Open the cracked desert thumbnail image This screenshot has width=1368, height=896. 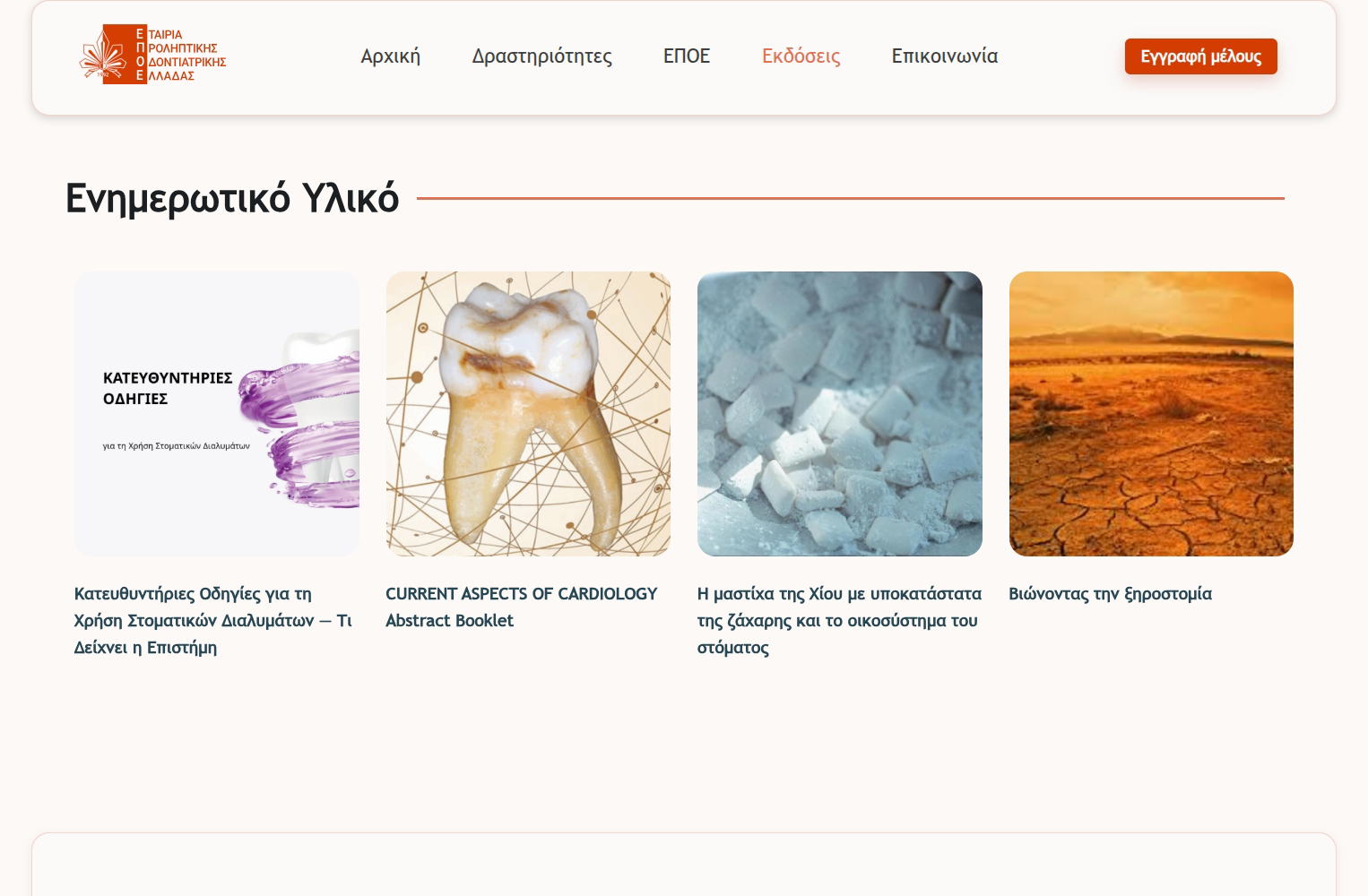click(x=1151, y=414)
